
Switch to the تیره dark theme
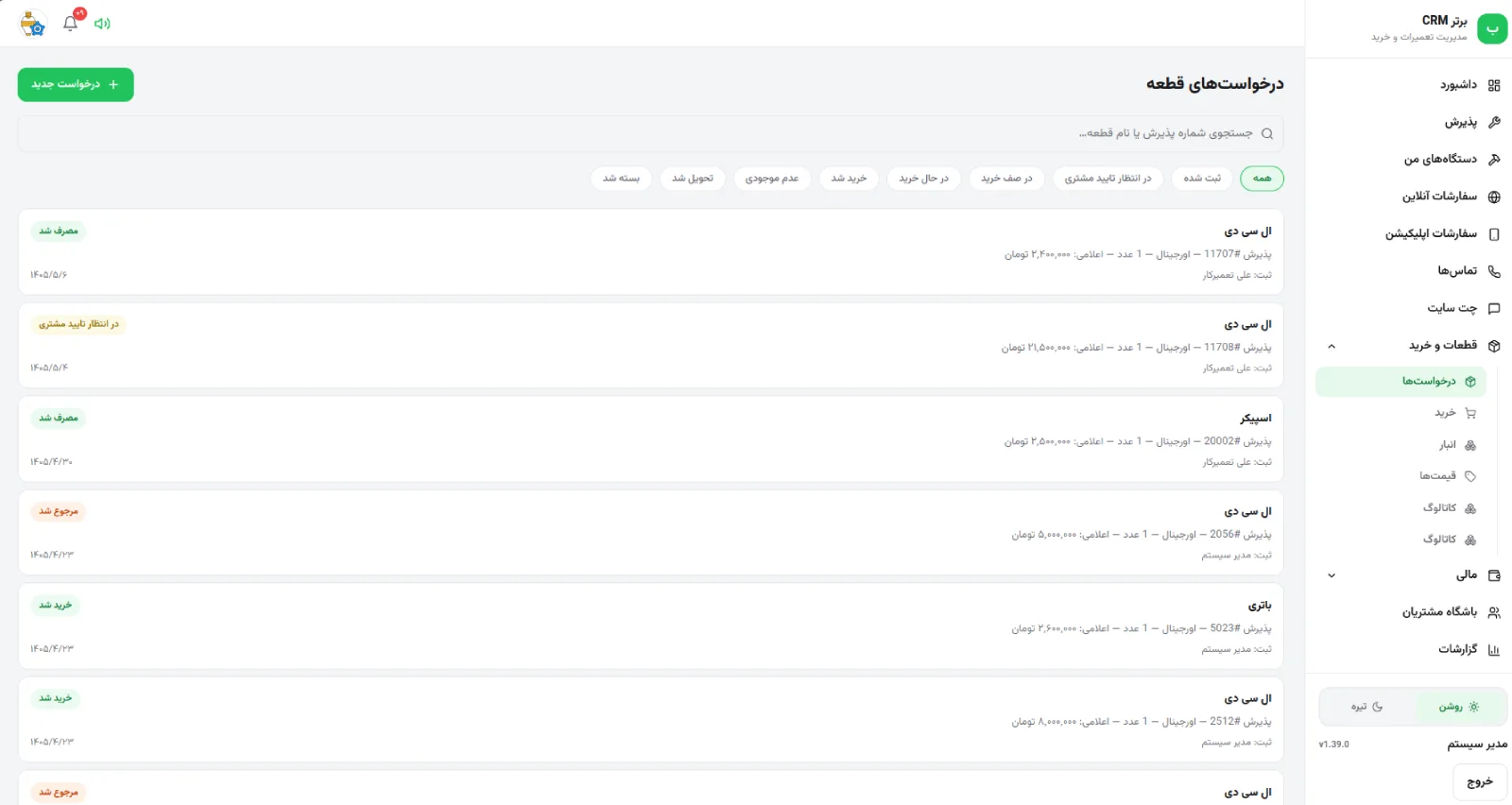tap(1366, 707)
